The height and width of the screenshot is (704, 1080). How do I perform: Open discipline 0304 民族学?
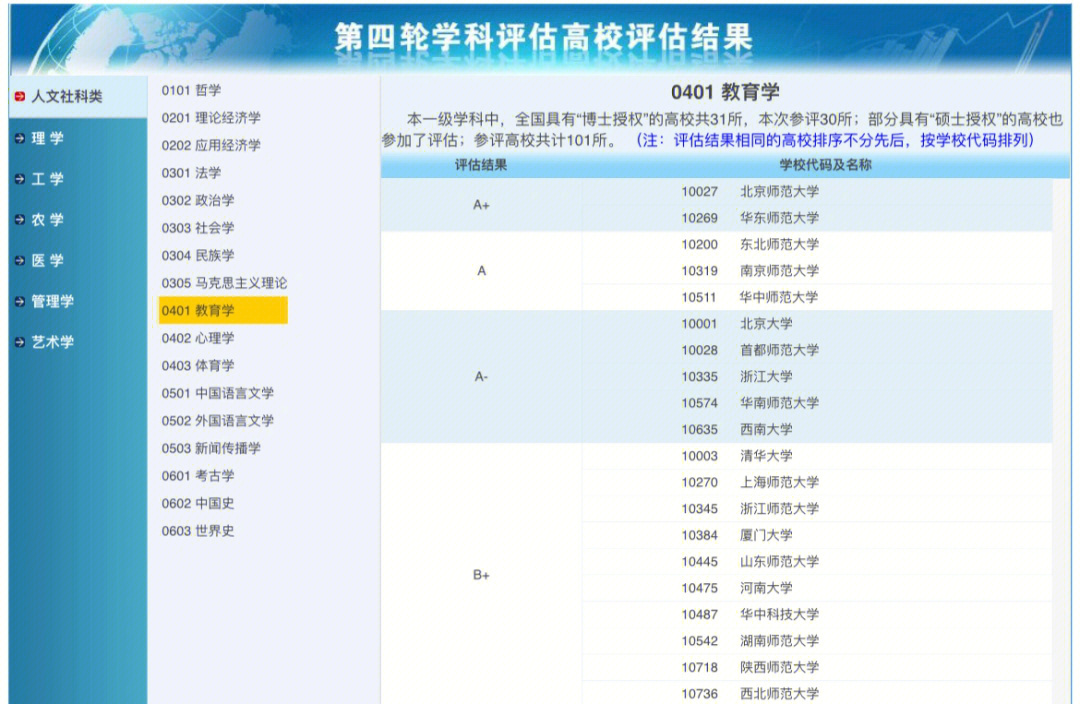pyautogui.click(x=198, y=256)
